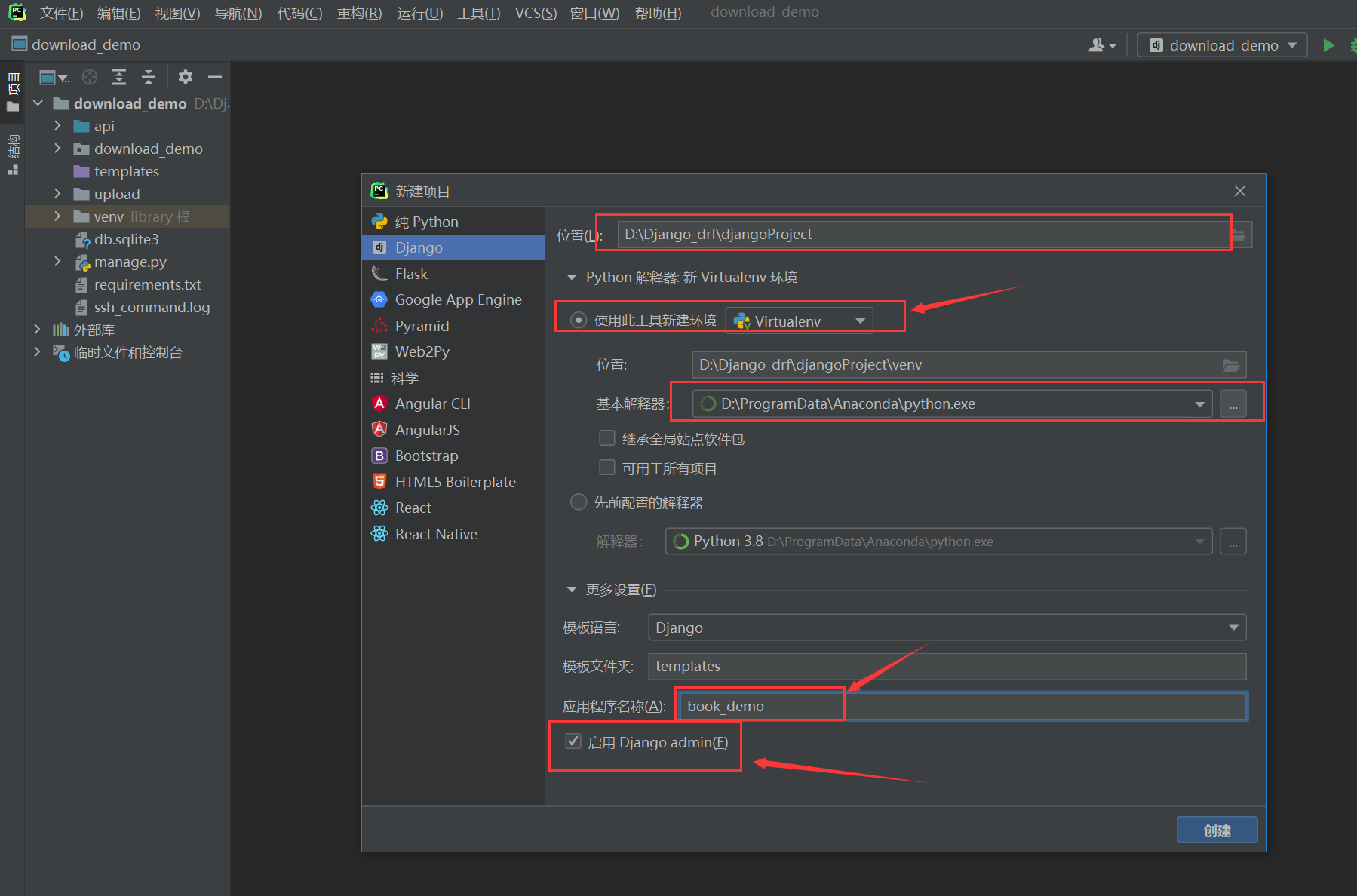
Task: Select React Native project type
Action: 453,534
